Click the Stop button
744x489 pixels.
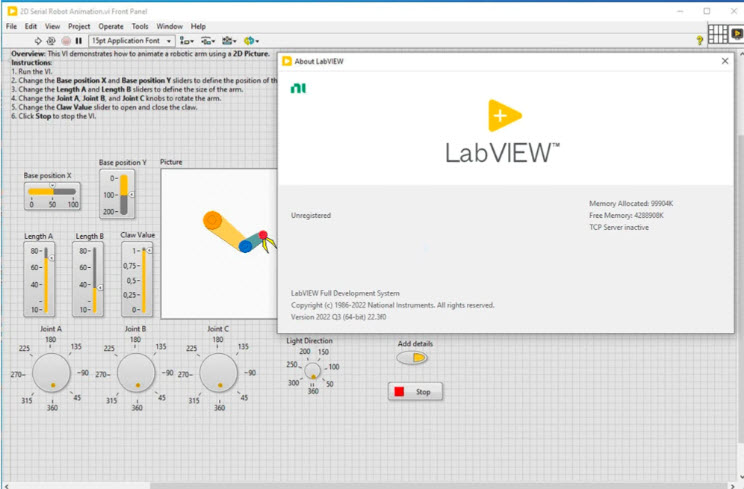pyautogui.click(x=415, y=391)
